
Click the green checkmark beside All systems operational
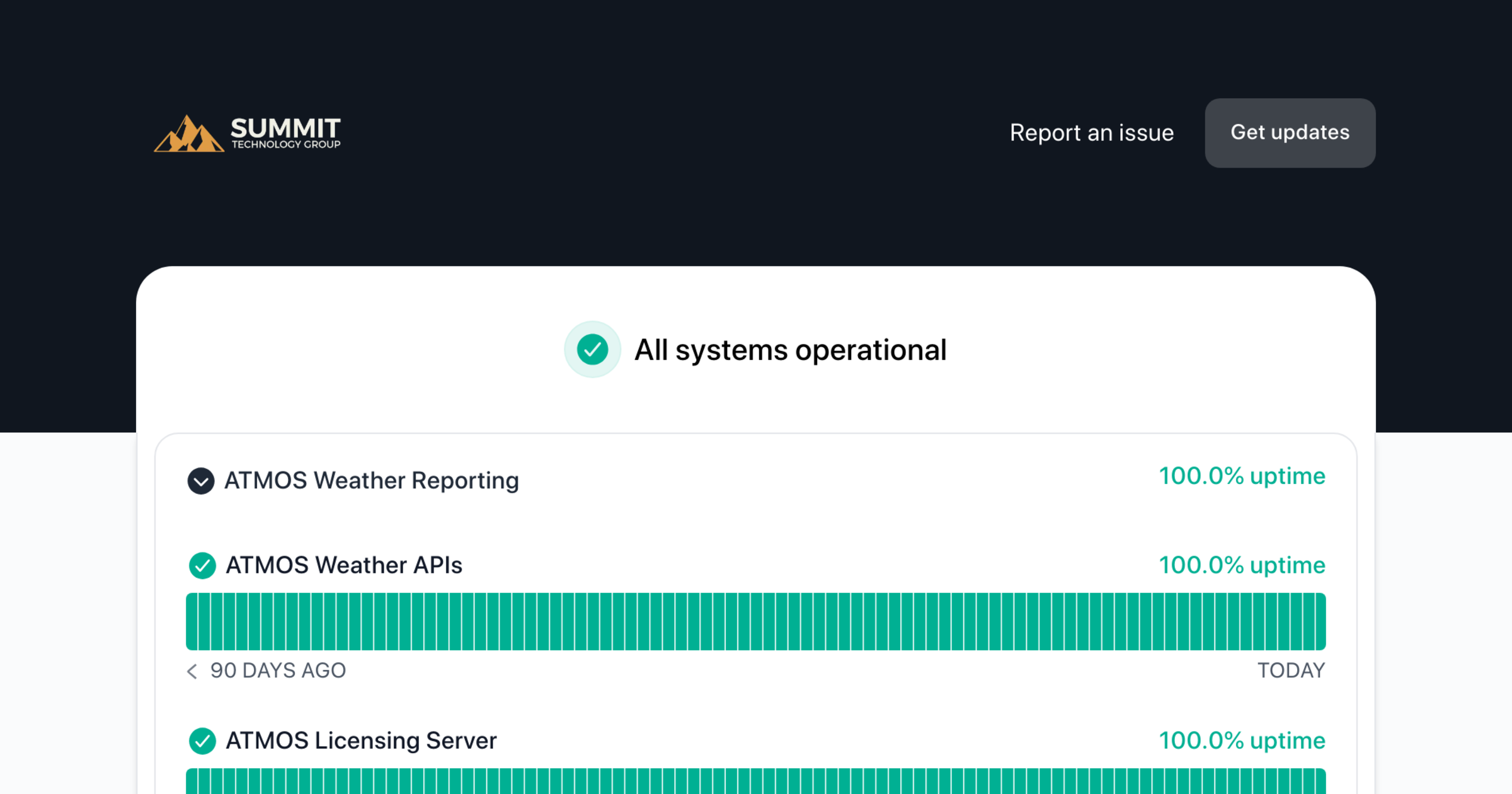592,350
